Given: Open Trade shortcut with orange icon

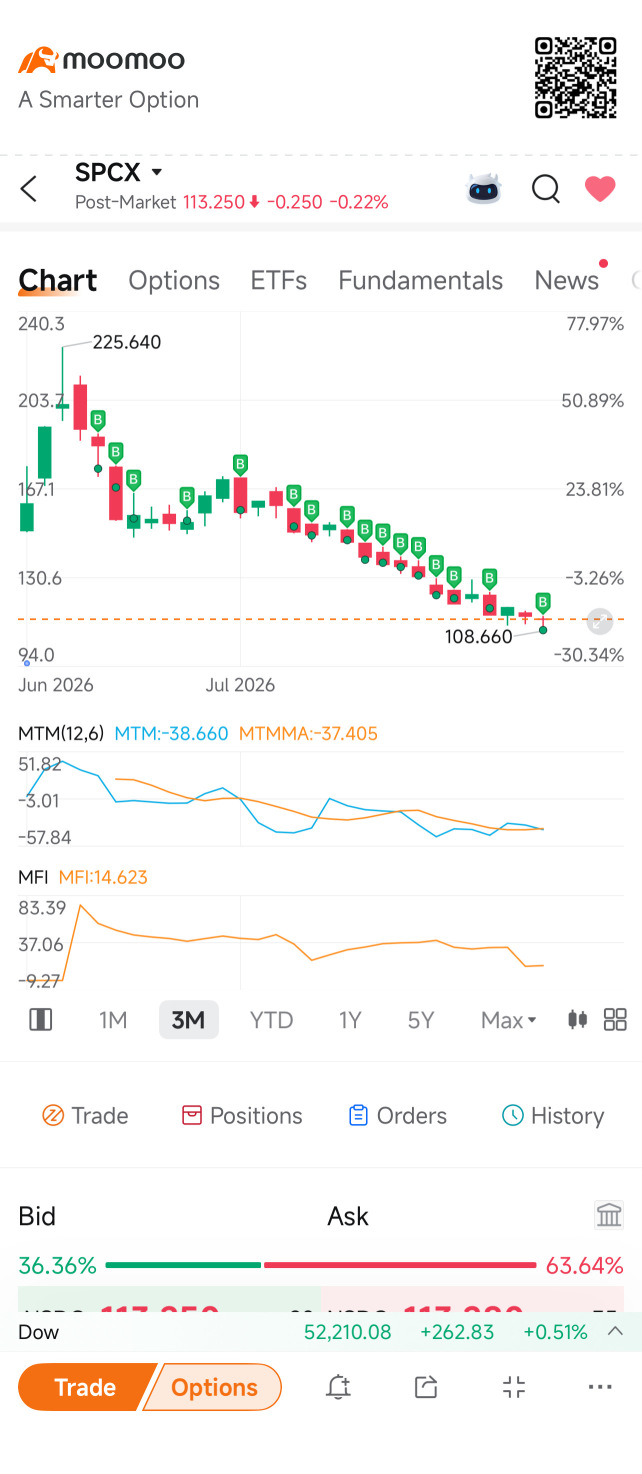Looking at the screenshot, I should 85,1116.
